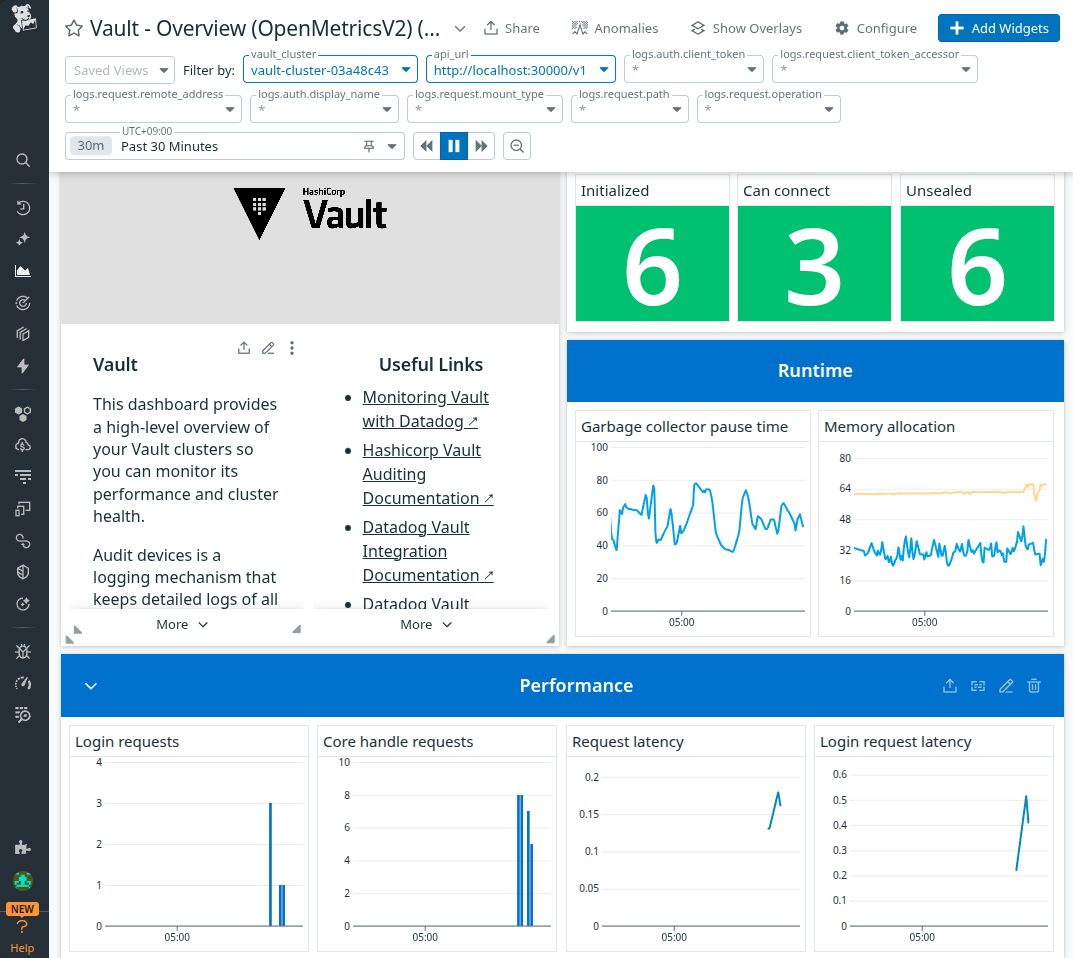Collapse the Performance group chevron
Screen dimensions: 1073x958
(x=91, y=686)
